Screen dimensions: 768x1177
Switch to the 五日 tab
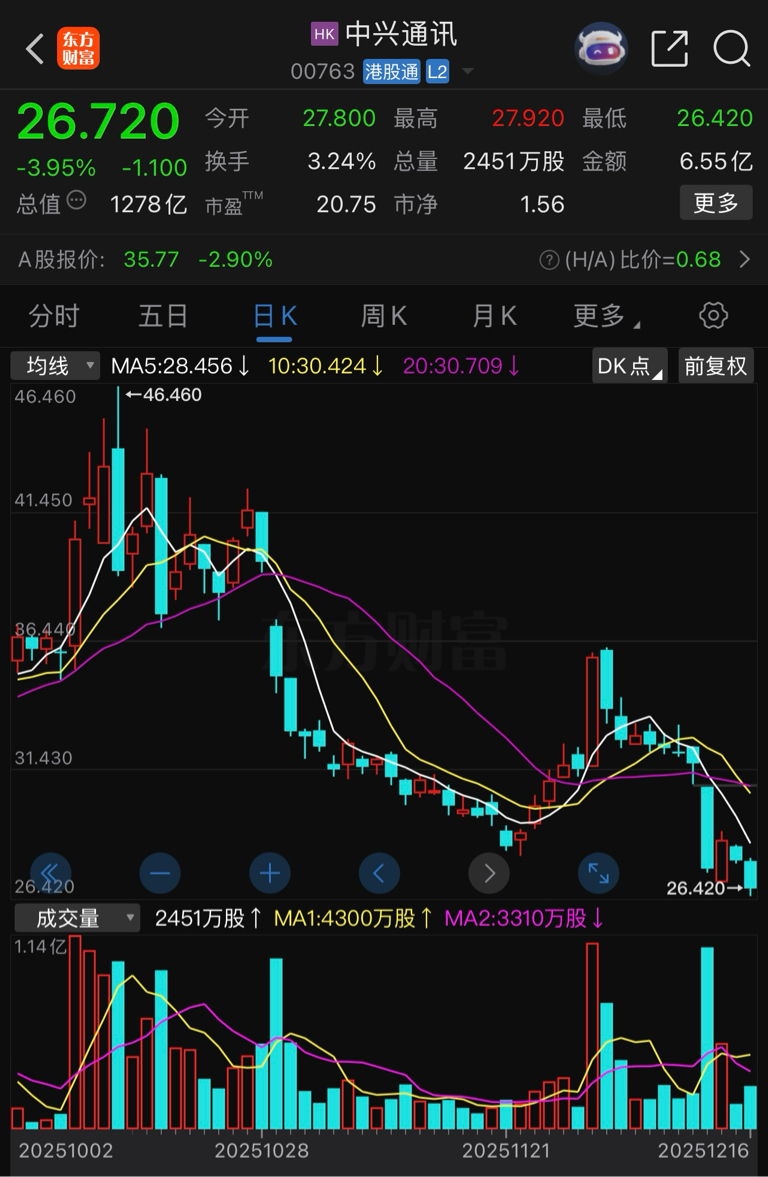[163, 316]
